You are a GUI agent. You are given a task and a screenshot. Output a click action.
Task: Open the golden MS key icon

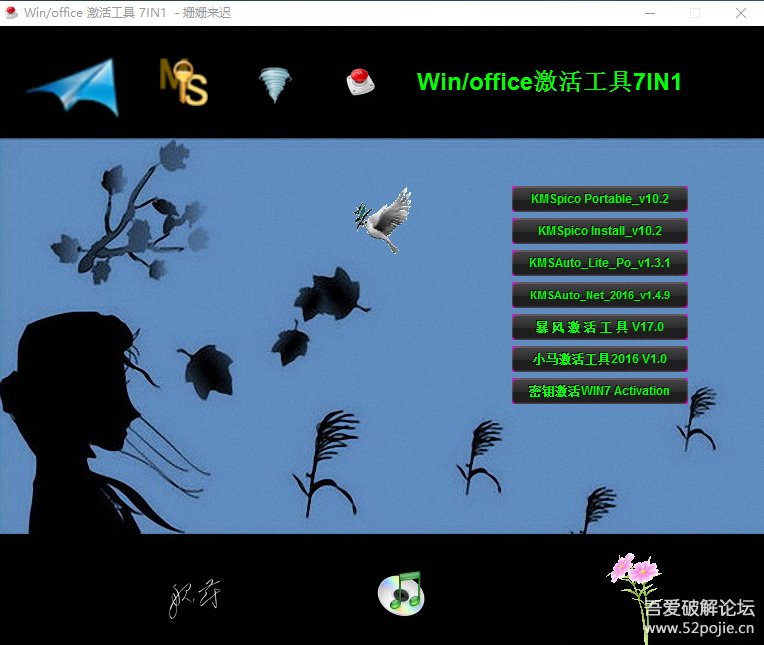184,82
